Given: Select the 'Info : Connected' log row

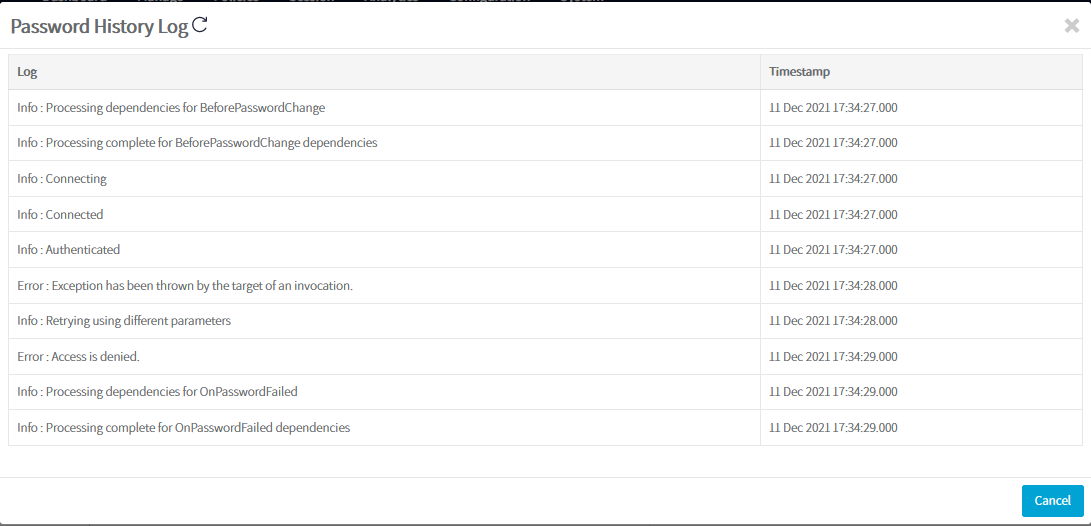Looking at the screenshot, I should point(60,215).
